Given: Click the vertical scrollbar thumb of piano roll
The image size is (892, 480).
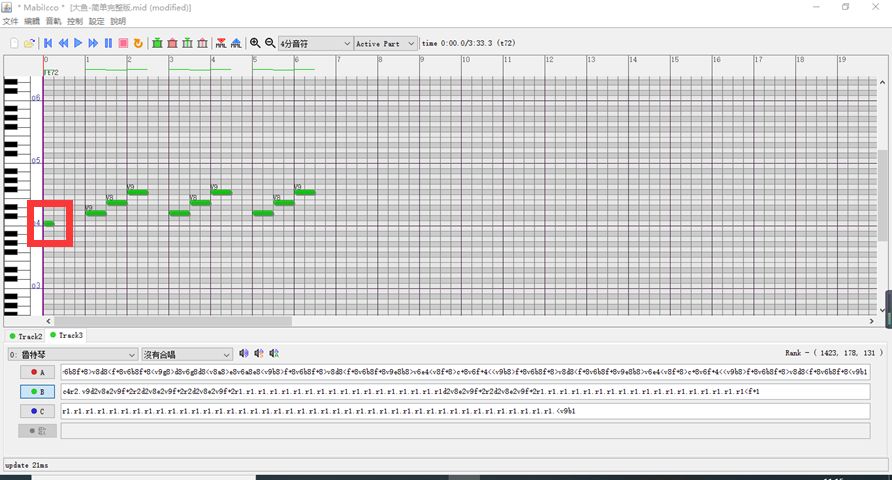Looking at the screenshot, I should pyautogui.click(x=882, y=196).
